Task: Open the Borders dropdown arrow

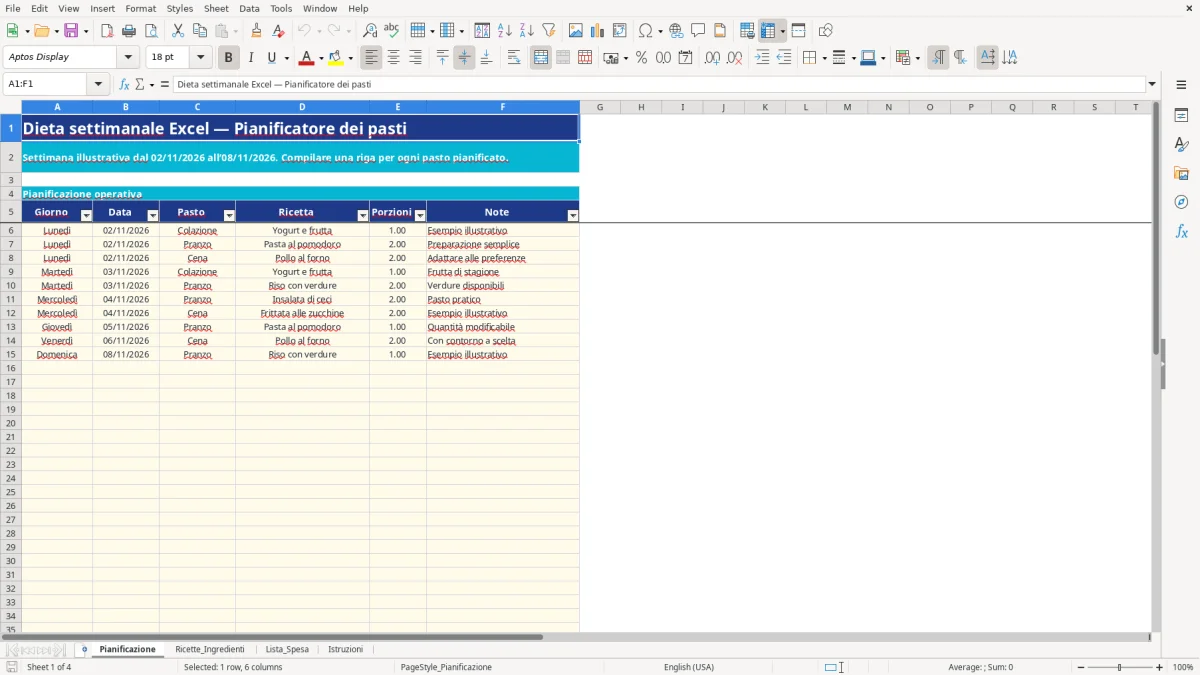Action: pyautogui.click(x=823, y=58)
